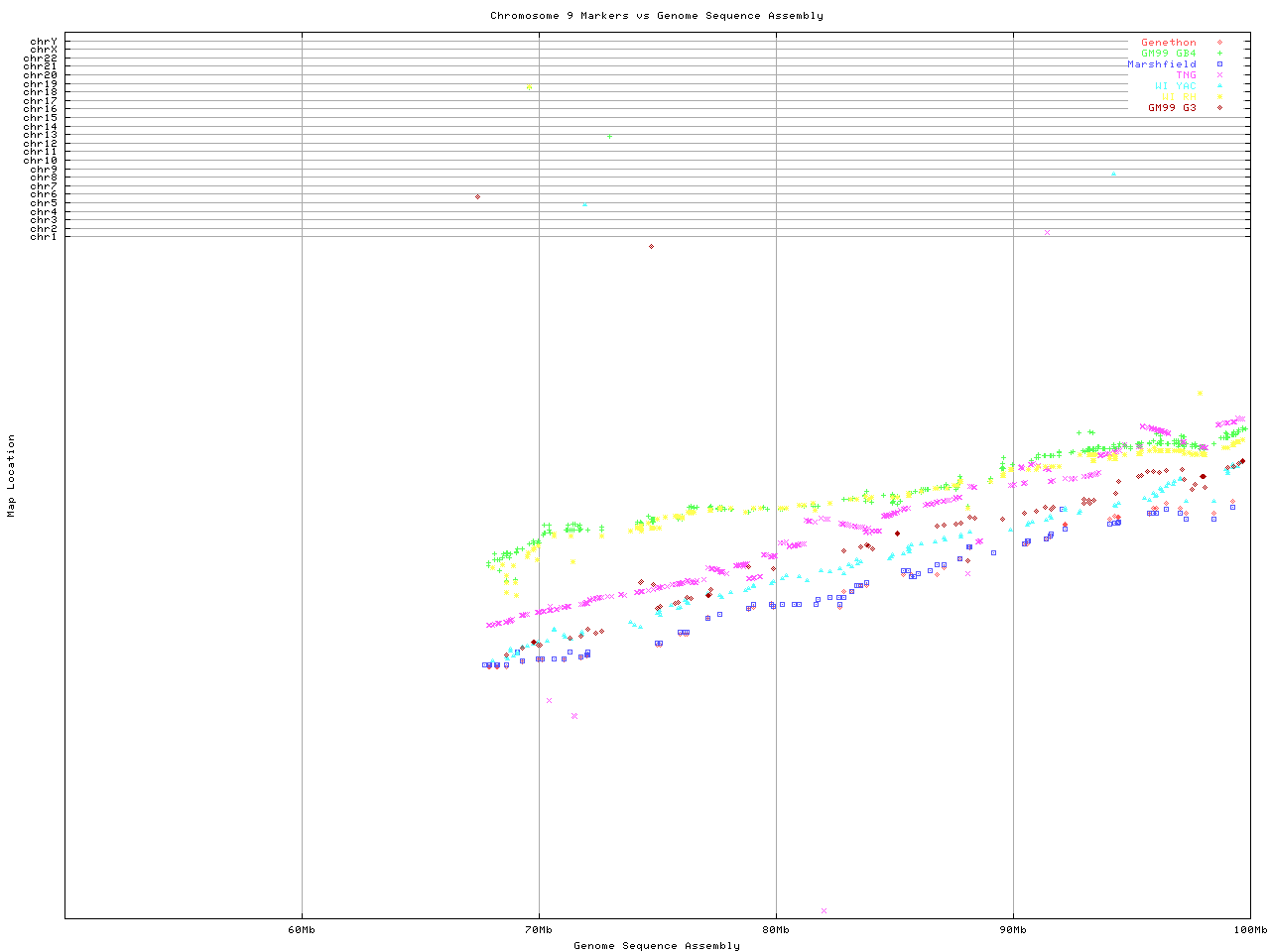Click the chr10 label on y-axis

(41, 161)
